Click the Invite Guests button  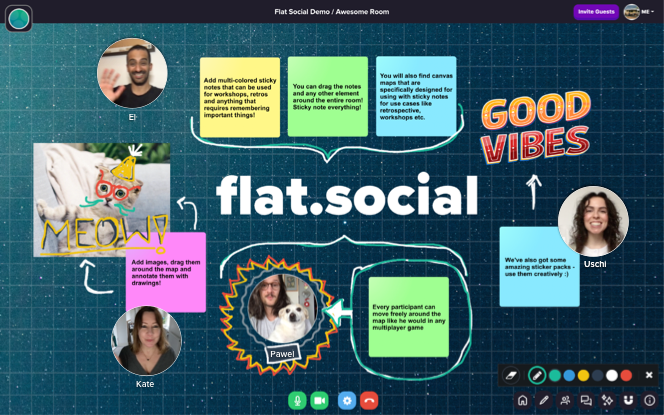coord(596,12)
